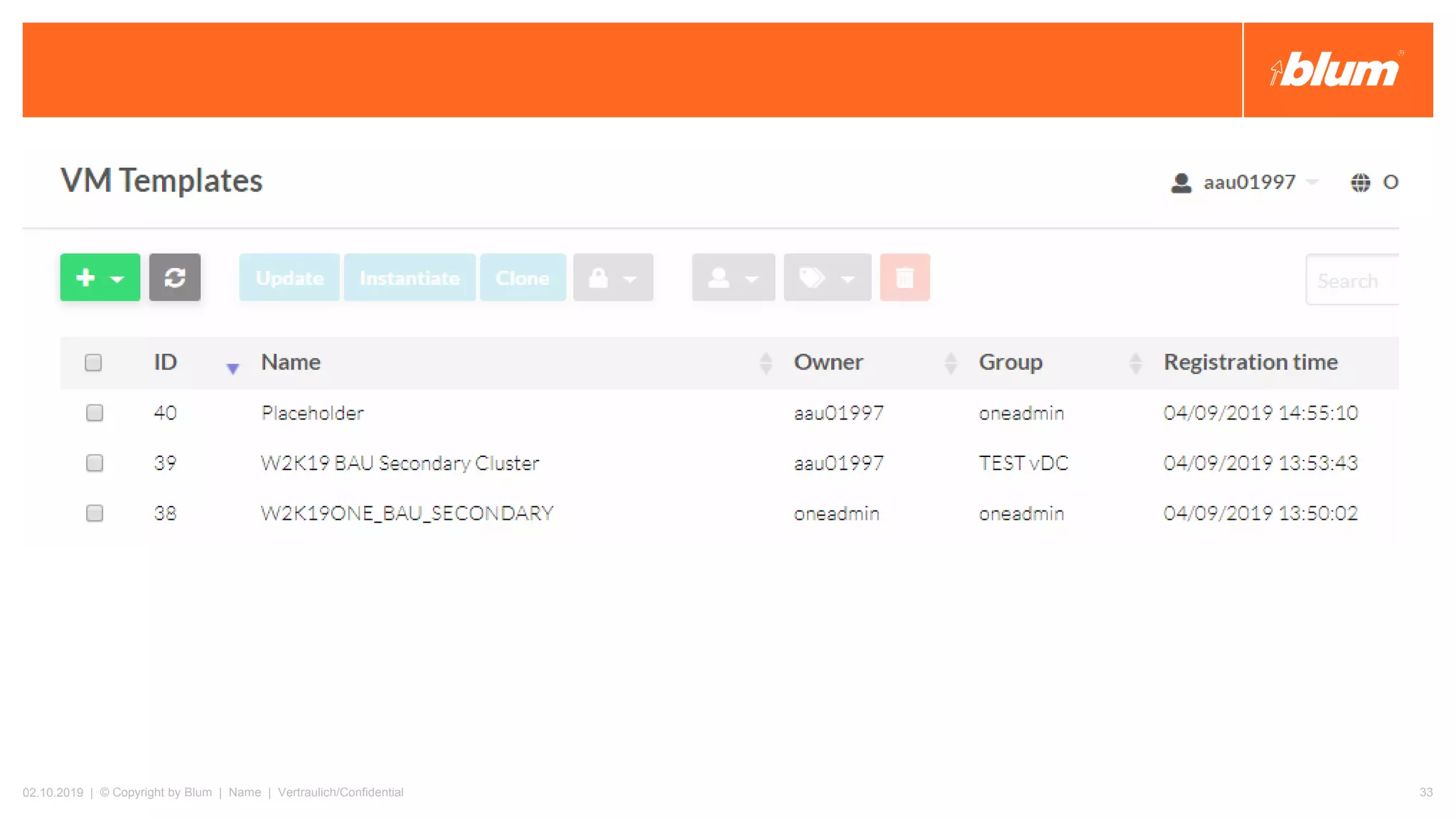The height and width of the screenshot is (819, 1456).
Task: Sort by Owner column header
Action: pyautogui.click(x=828, y=363)
